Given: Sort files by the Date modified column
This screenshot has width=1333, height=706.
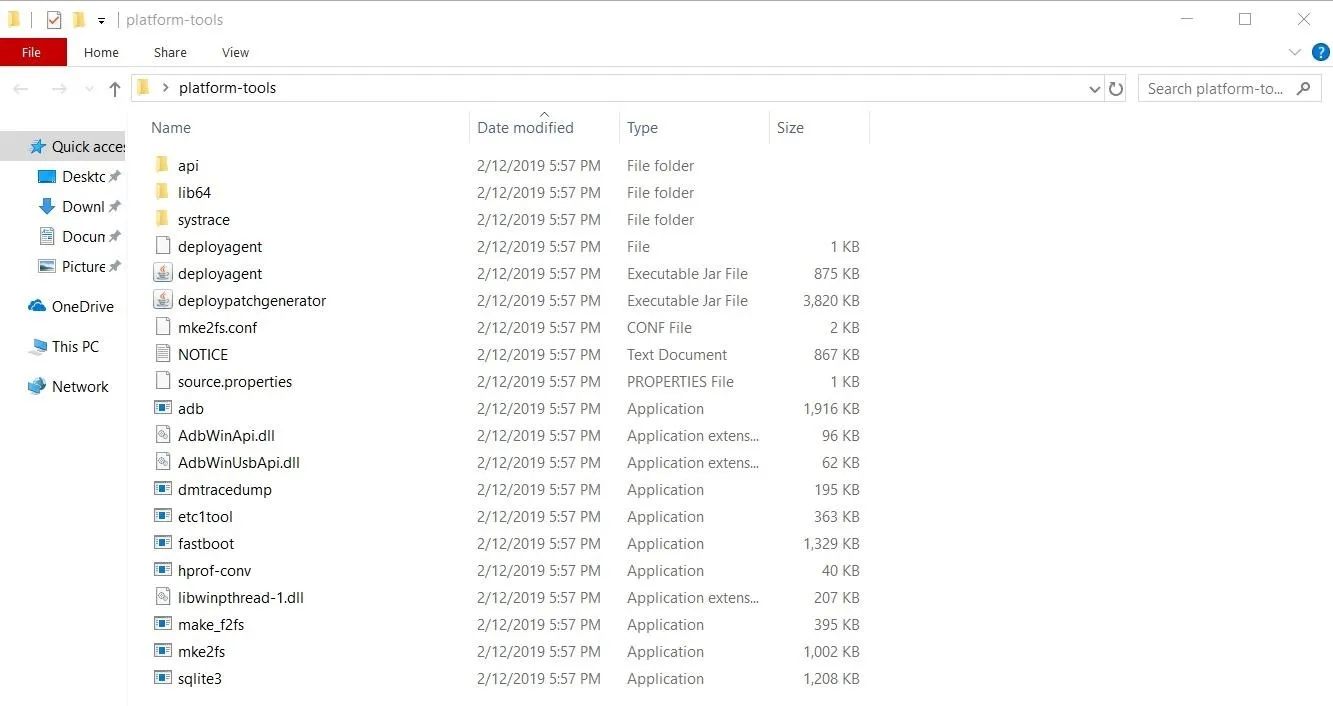Looking at the screenshot, I should click(x=526, y=128).
